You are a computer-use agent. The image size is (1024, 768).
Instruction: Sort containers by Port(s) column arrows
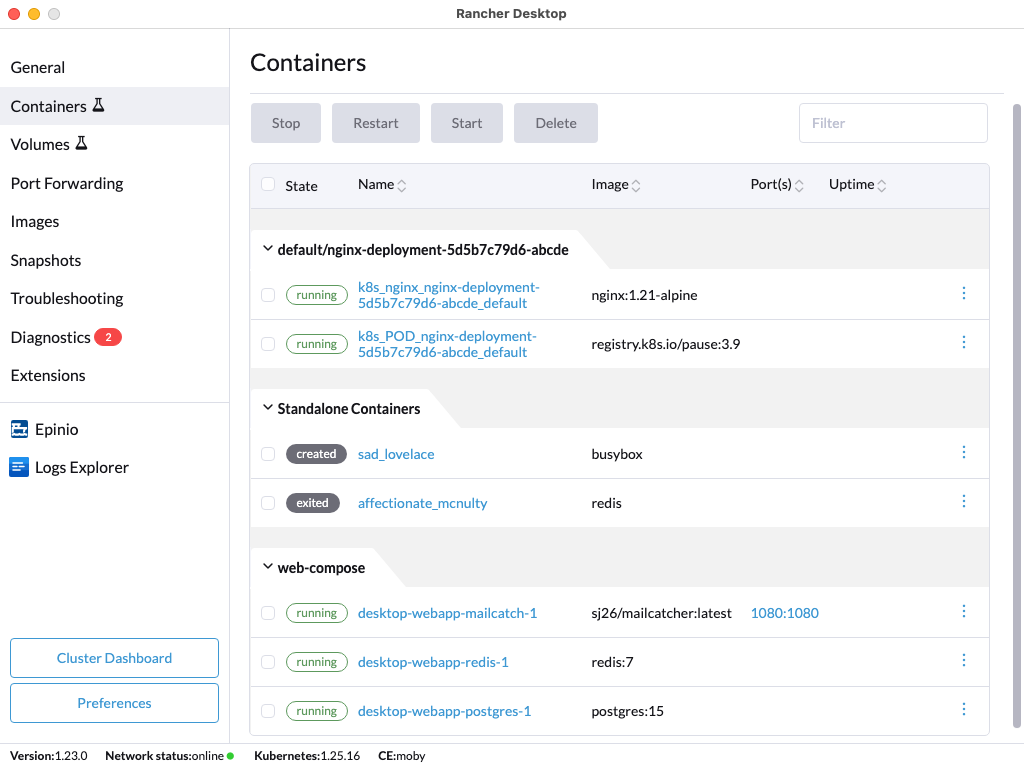click(799, 185)
